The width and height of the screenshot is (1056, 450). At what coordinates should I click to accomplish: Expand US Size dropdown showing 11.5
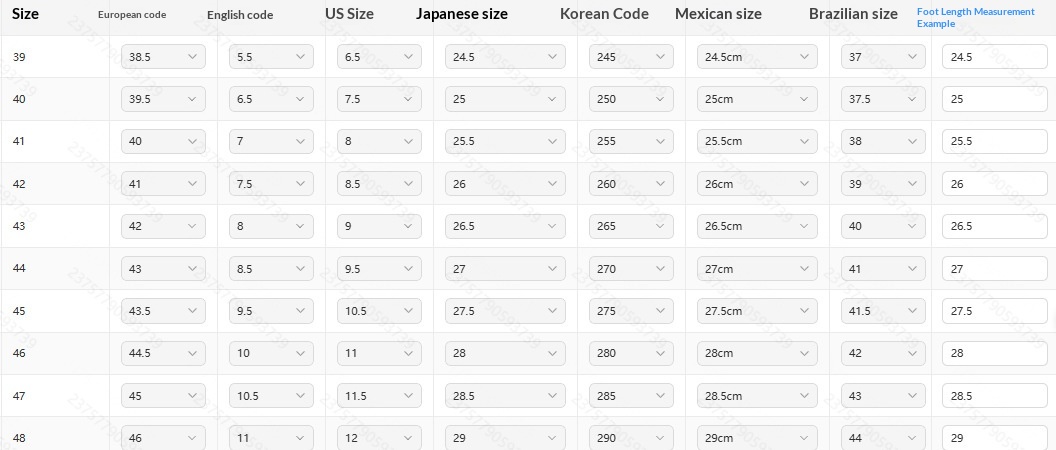(x=379, y=396)
